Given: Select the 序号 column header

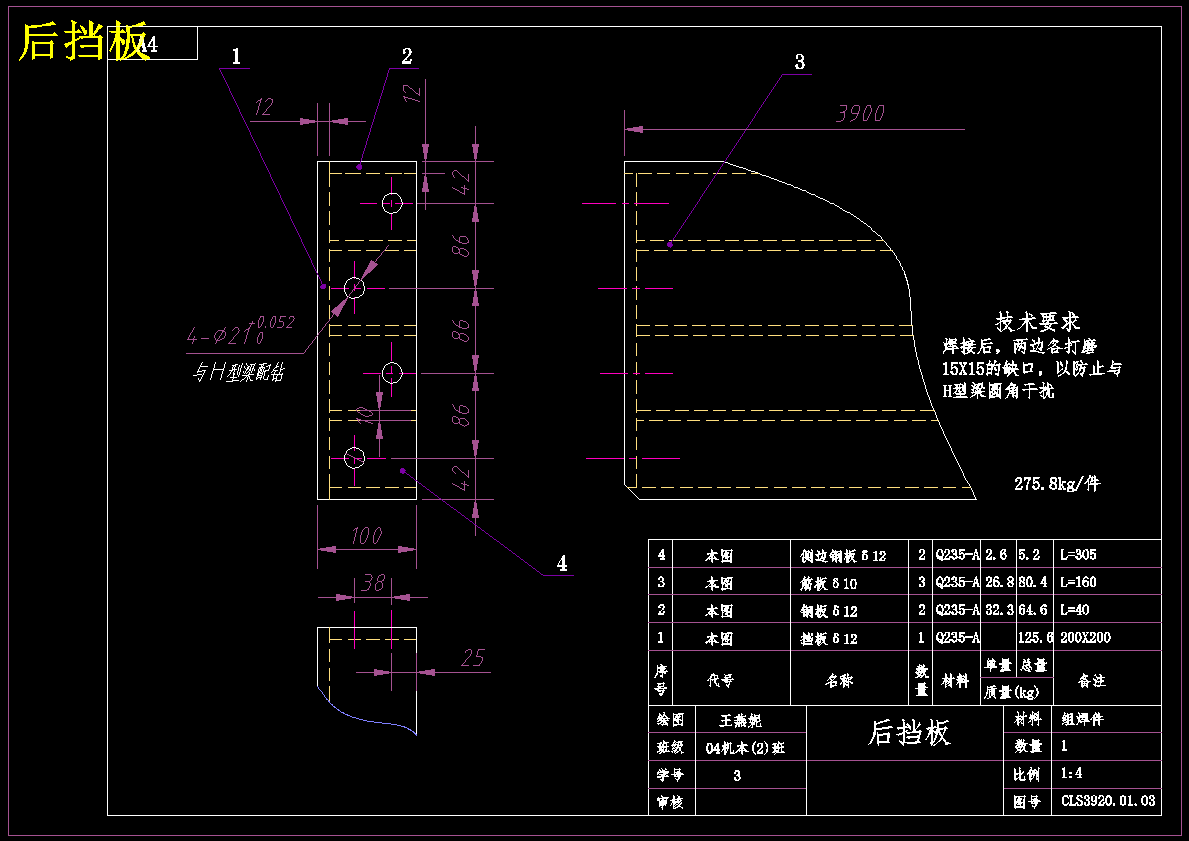Looking at the screenshot, I should click(x=661, y=680).
